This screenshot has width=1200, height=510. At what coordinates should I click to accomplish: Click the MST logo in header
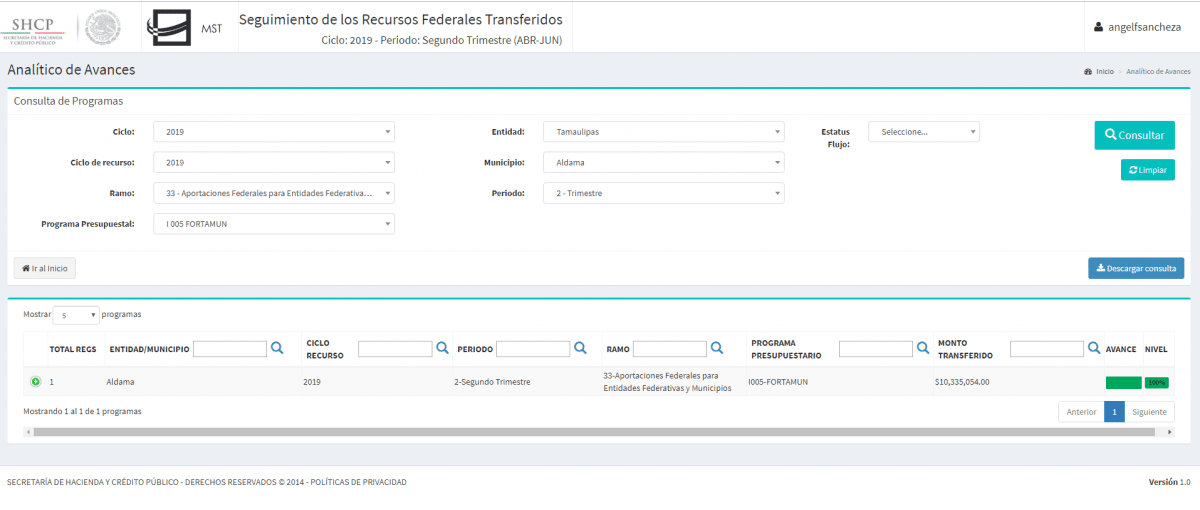coord(186,27)
